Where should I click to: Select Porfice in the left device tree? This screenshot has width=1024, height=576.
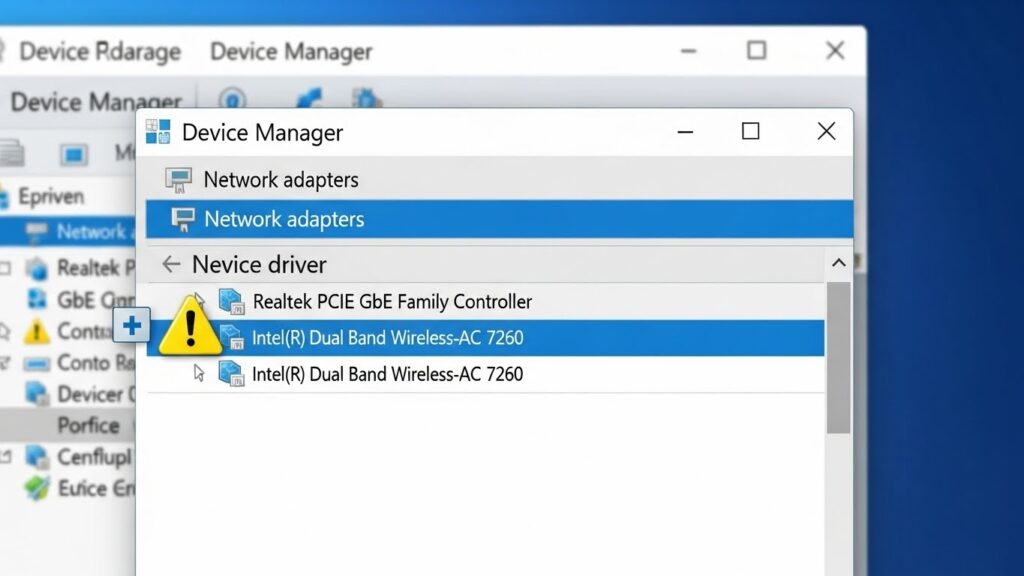(x=88, y=425)
